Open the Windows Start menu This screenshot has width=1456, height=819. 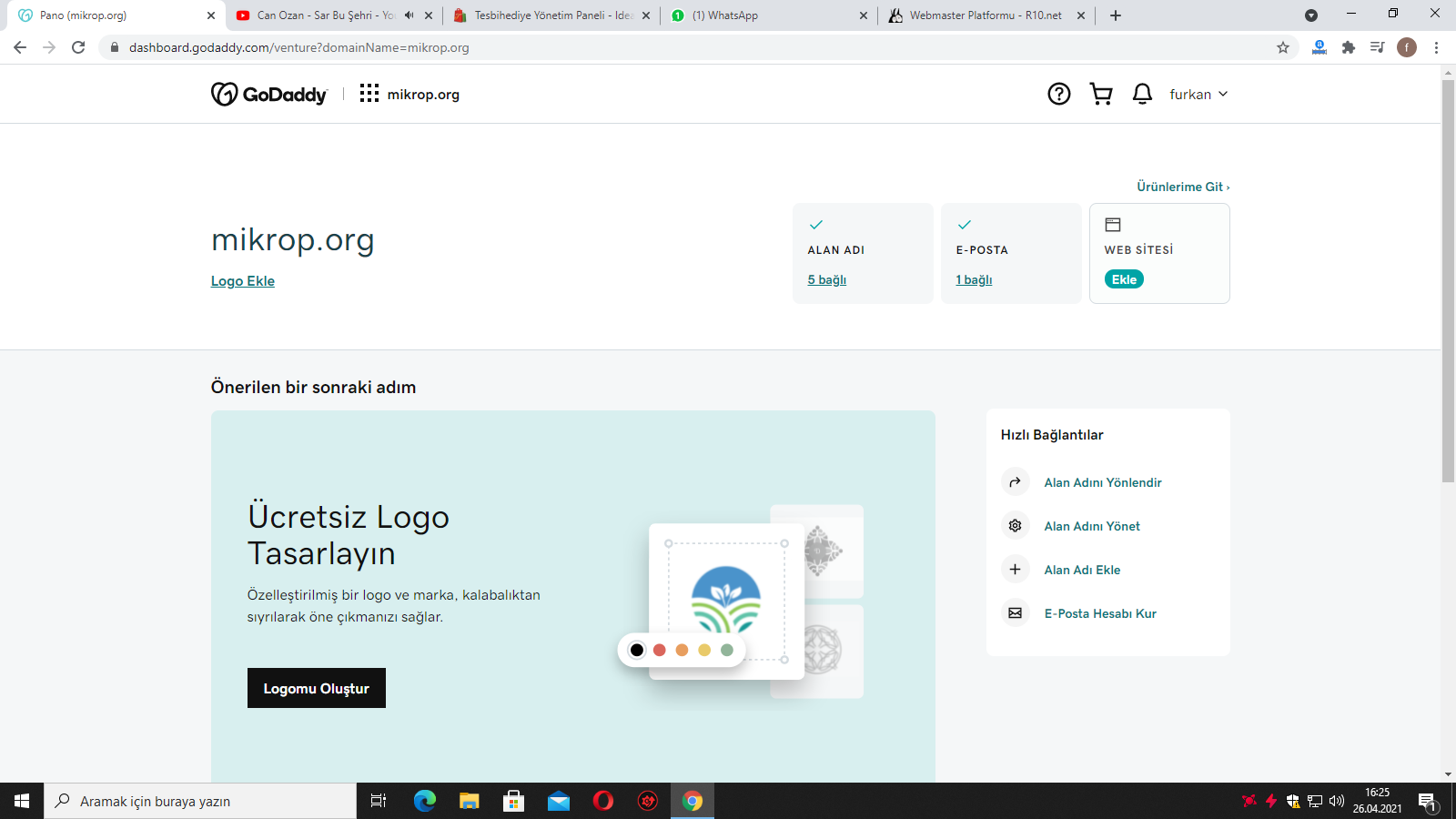tap(22, 801)
